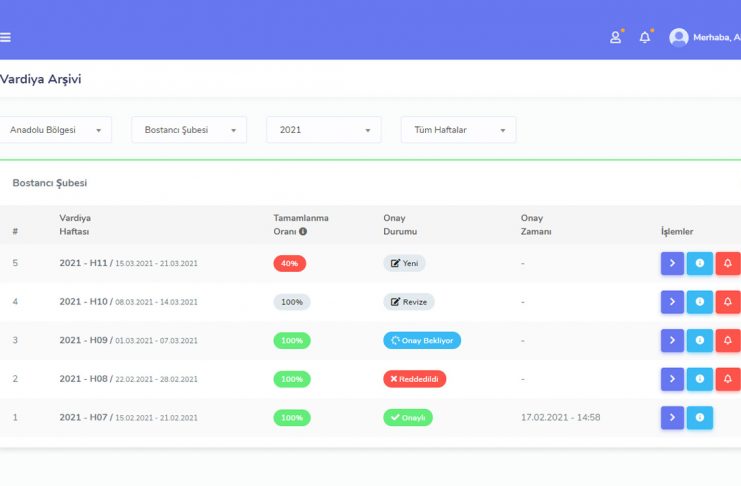Viewport: 741px width, 486px height.
Task: Open week H11 with the arrow button
Action: click(x=672, y=263)
